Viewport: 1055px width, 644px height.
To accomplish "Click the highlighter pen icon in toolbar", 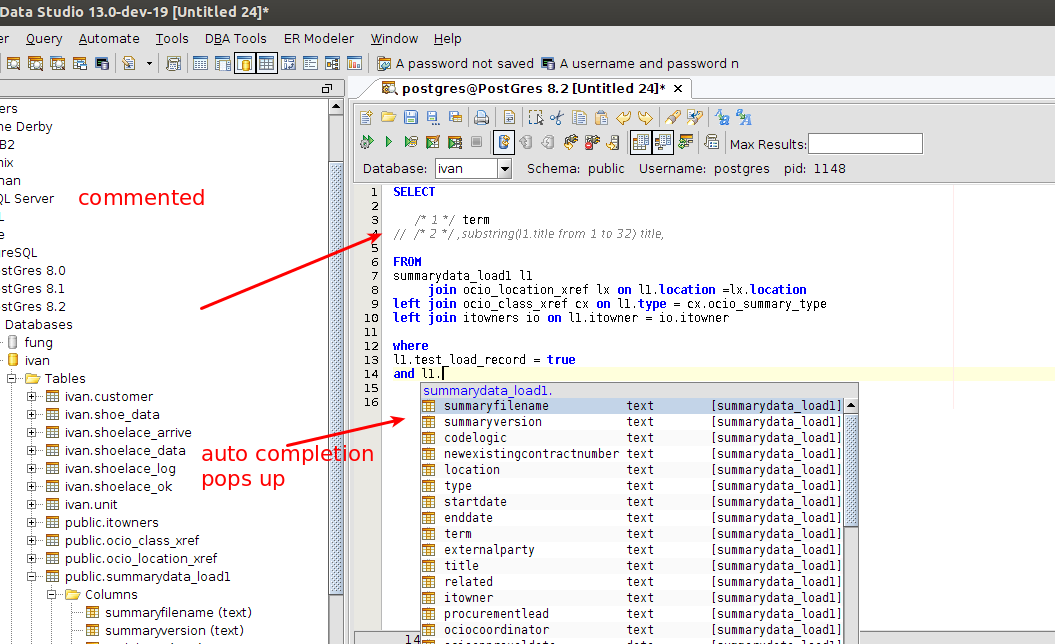I will click(x=672, y=118).
